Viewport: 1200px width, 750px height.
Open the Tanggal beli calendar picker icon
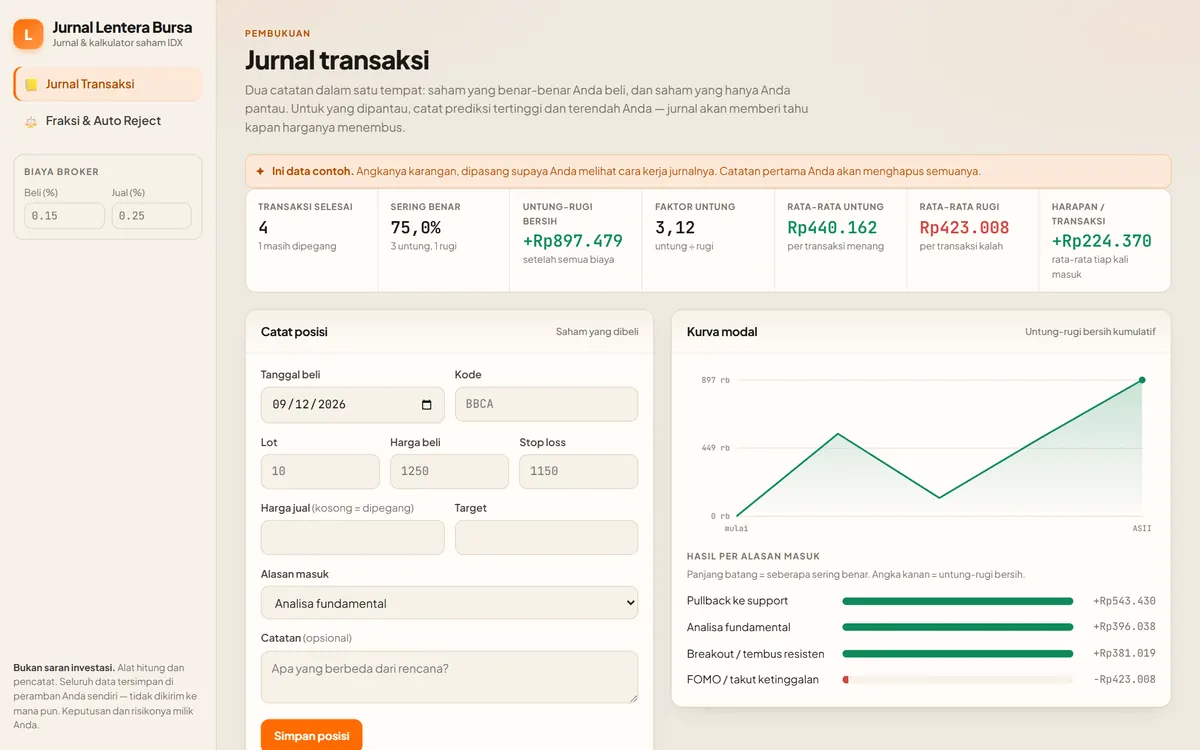(427, 405)
